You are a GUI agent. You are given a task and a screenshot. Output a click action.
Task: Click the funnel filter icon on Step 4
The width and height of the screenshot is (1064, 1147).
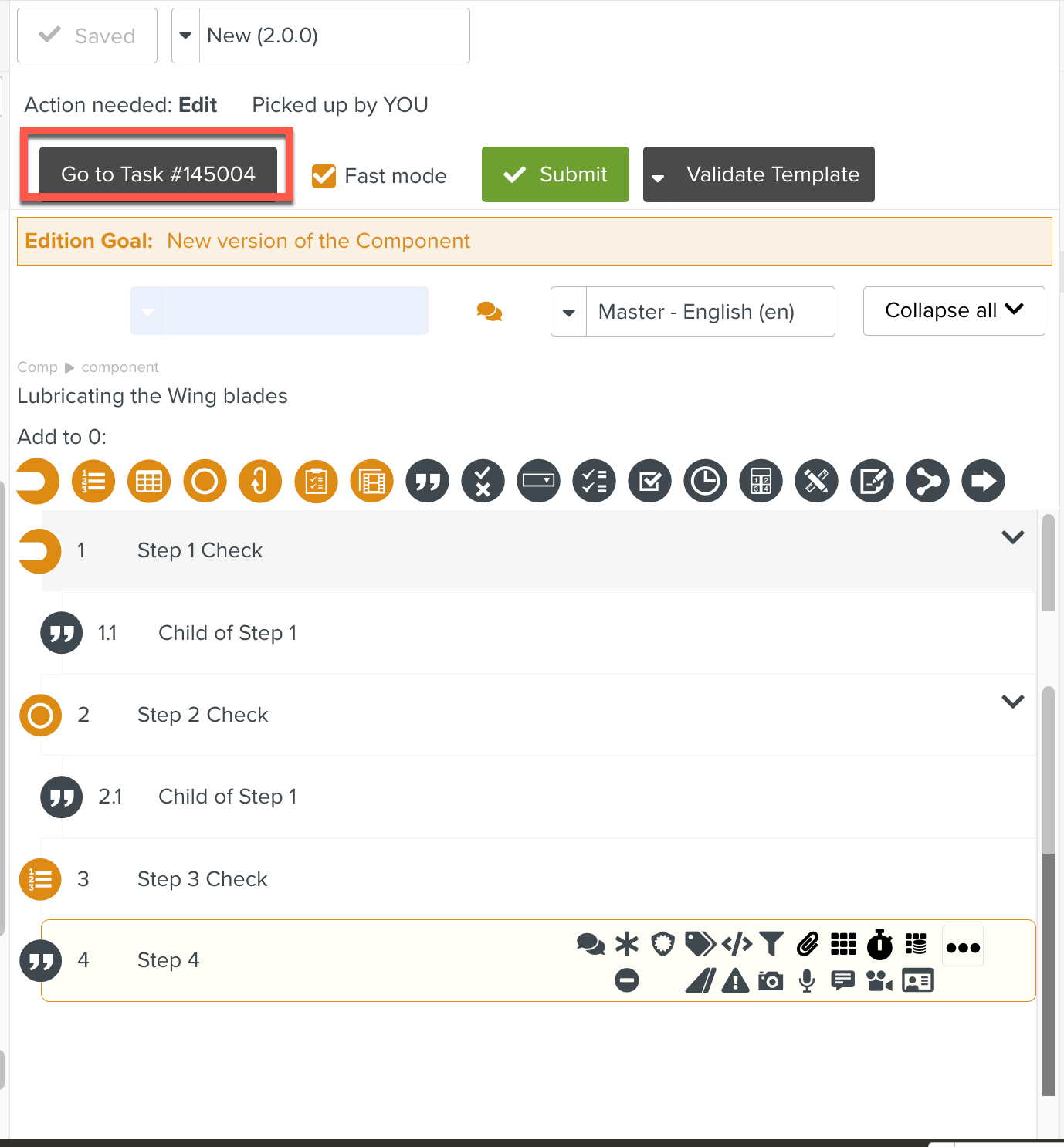click(771, 944)
